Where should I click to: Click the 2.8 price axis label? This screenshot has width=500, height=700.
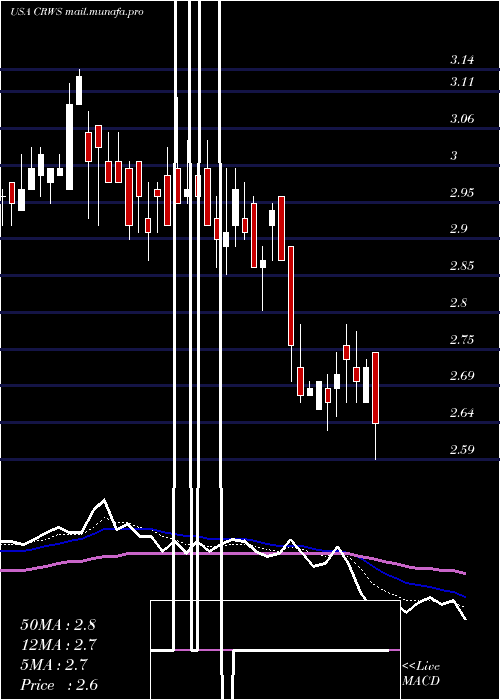[458, 303]
